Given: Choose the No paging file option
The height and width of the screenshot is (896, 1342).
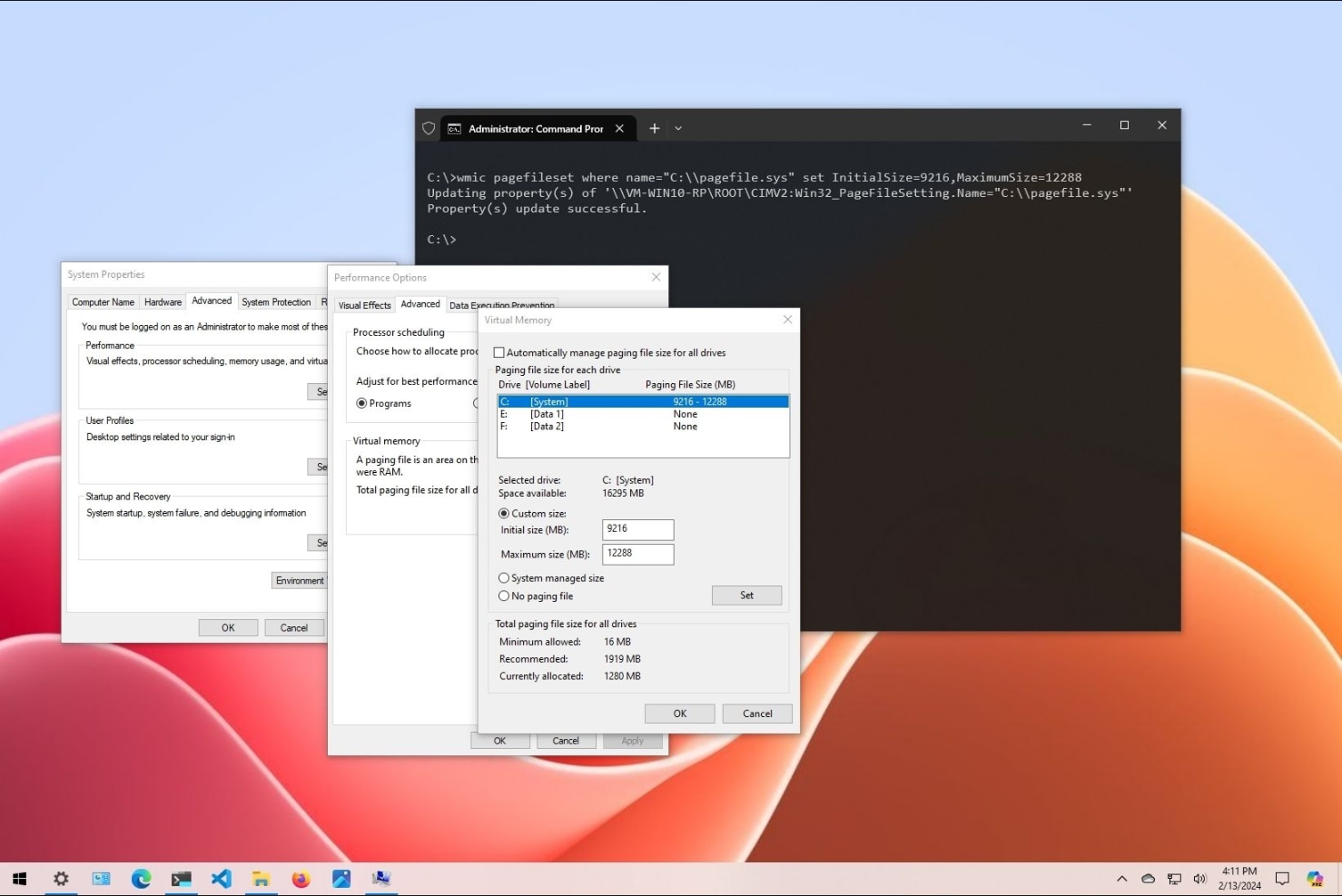Looking at the screenshot, I should coord(504,596).
